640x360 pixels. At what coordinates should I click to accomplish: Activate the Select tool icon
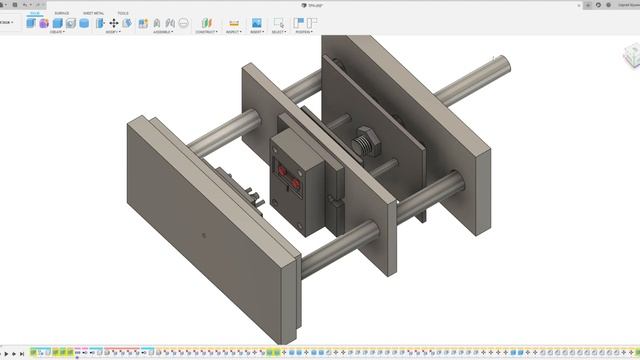279,23
